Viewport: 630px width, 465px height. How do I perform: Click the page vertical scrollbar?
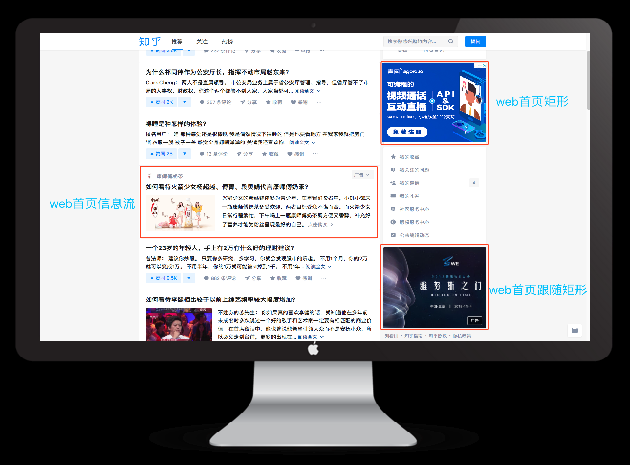tap(588, 80)
